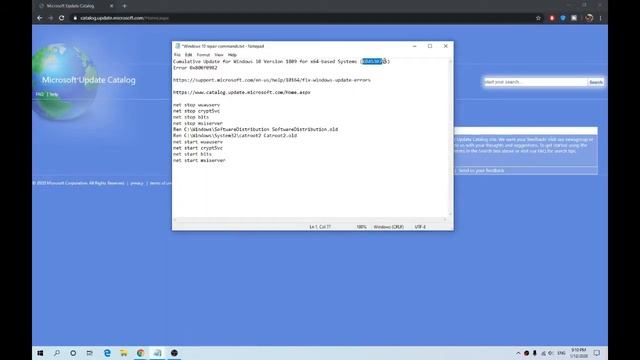This screenshot has width=640, height=360.
Task: Open the blue shield extension in Chrome
Action: 563,18
